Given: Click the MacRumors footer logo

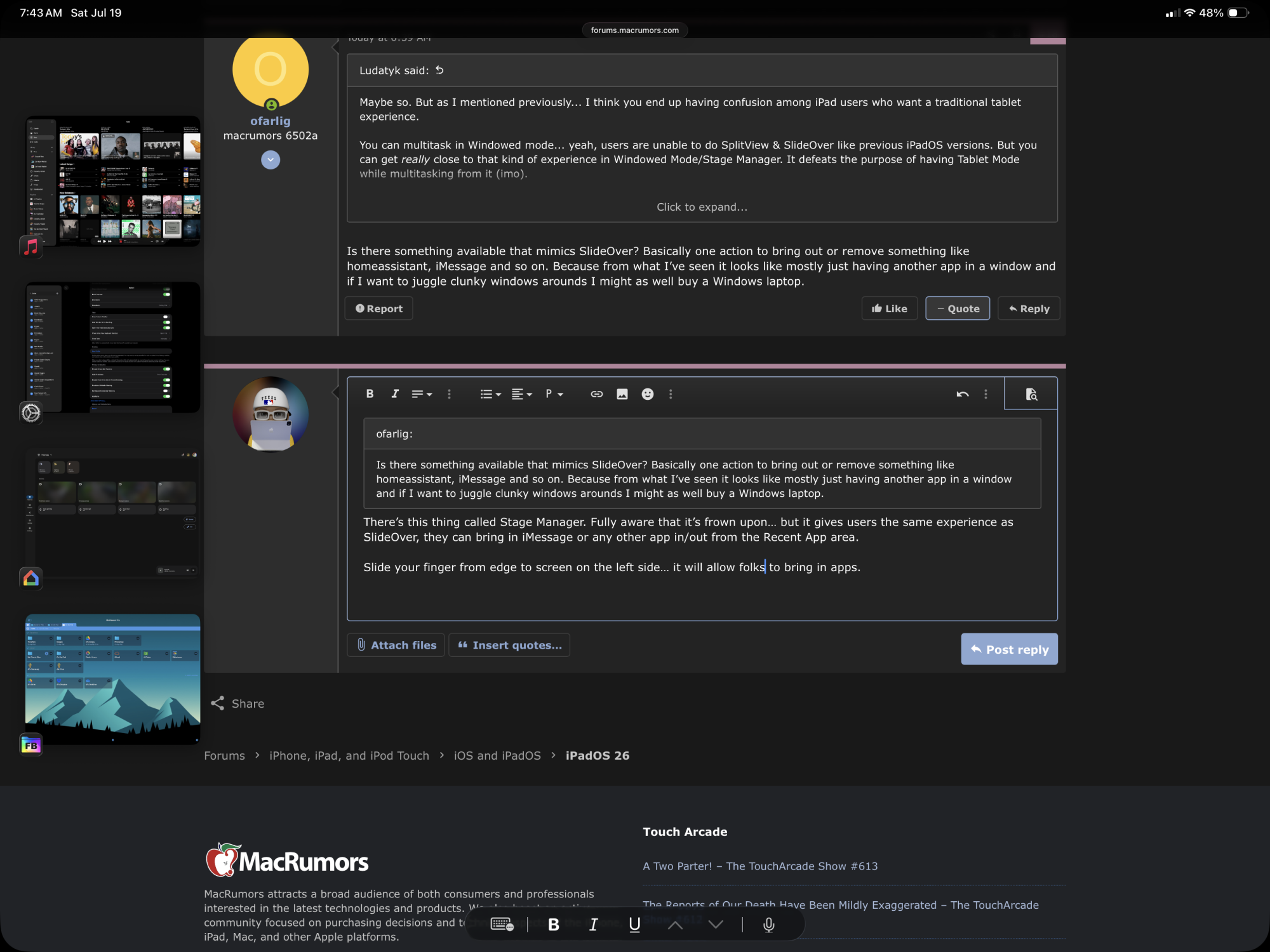Looking at the screenshot, I should pos(287,860).
